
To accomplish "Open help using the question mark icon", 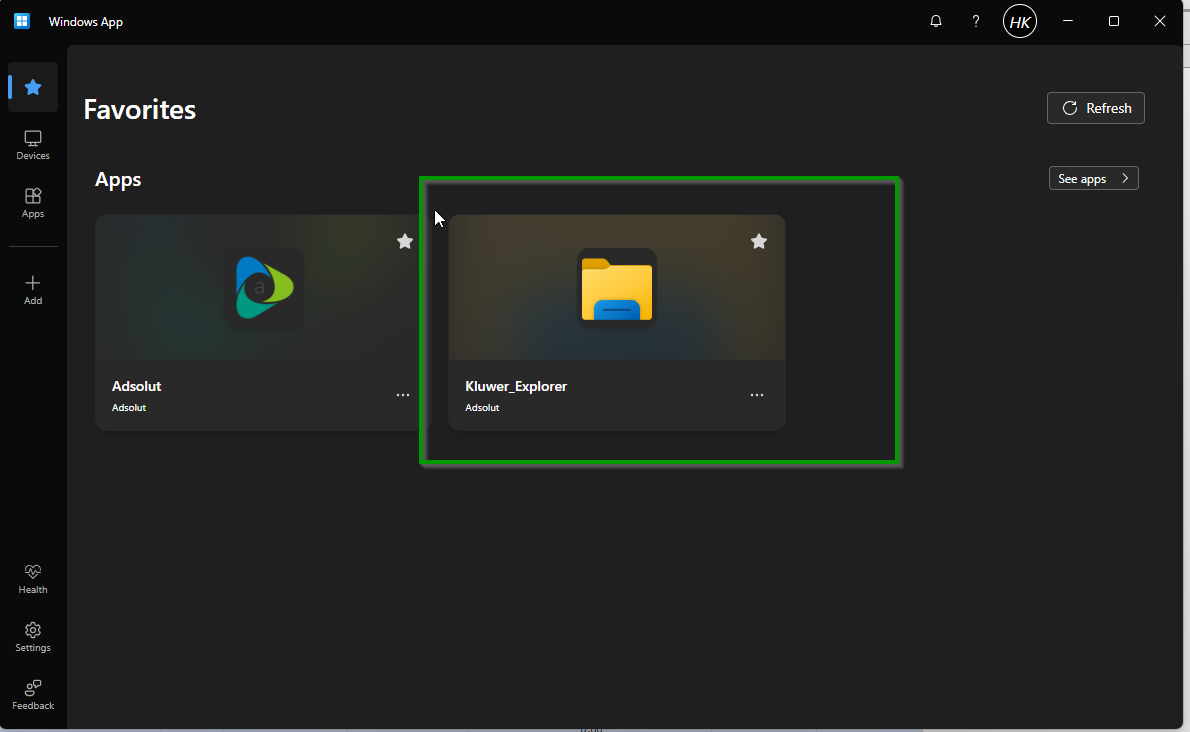I will [976, 21].
